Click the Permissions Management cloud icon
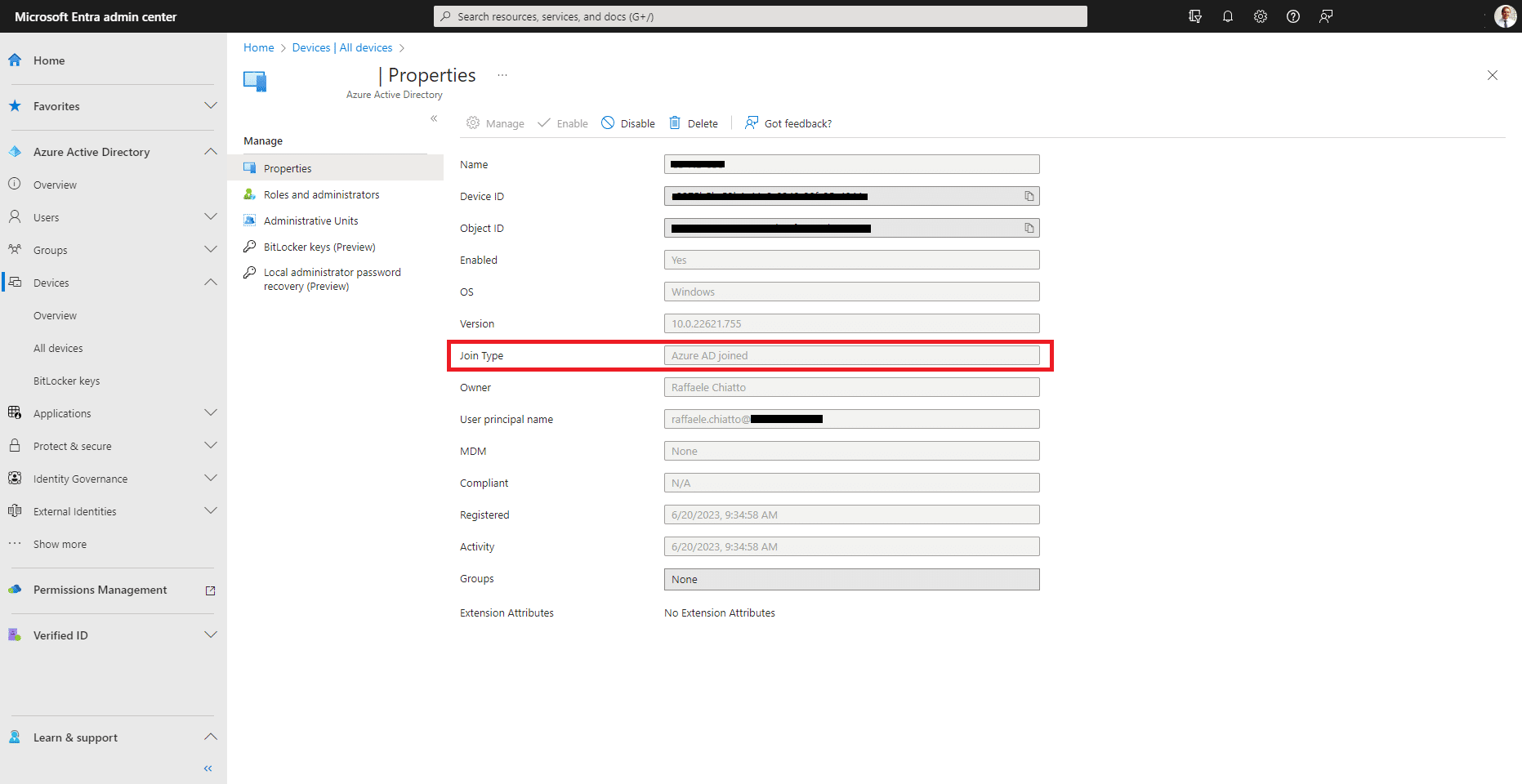 point(15,589)
